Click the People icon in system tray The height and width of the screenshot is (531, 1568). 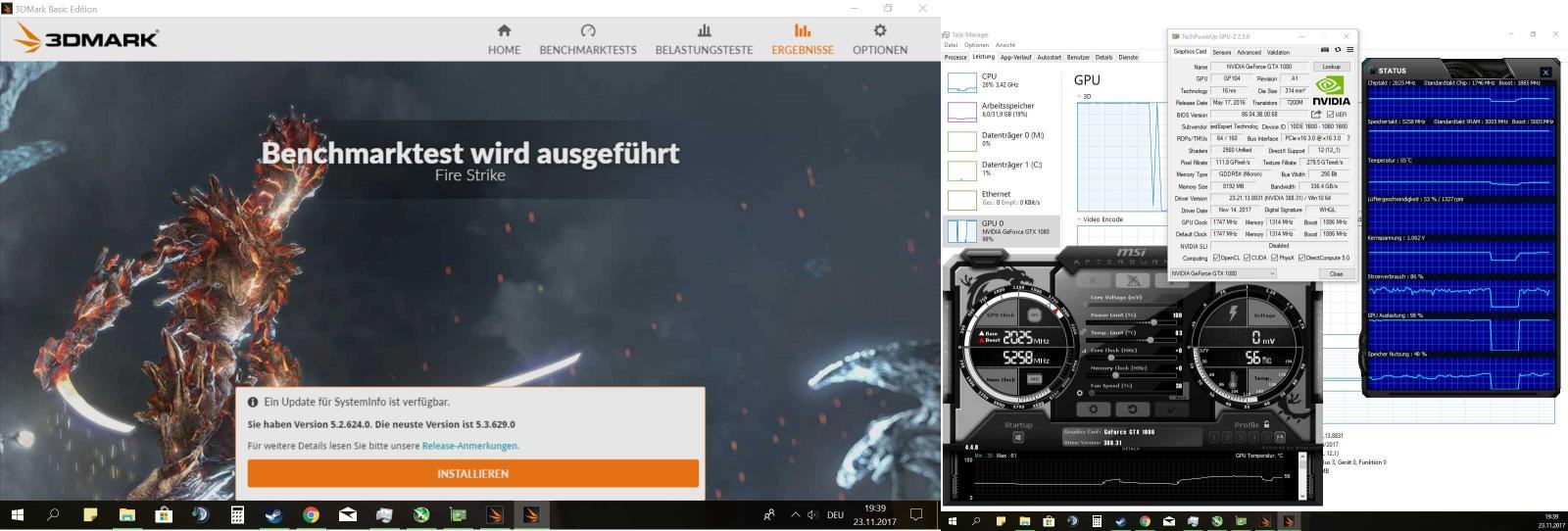[x=769, y=514]
